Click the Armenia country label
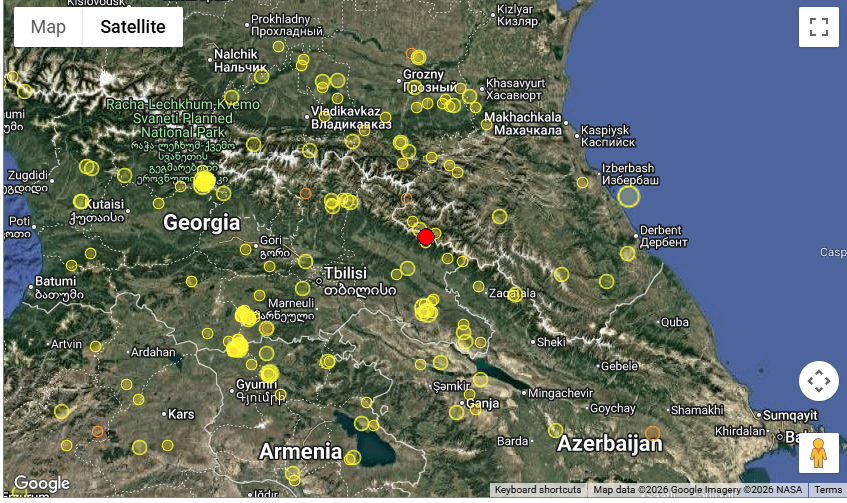Screen dimensions: 847x503 coord(300,451)
